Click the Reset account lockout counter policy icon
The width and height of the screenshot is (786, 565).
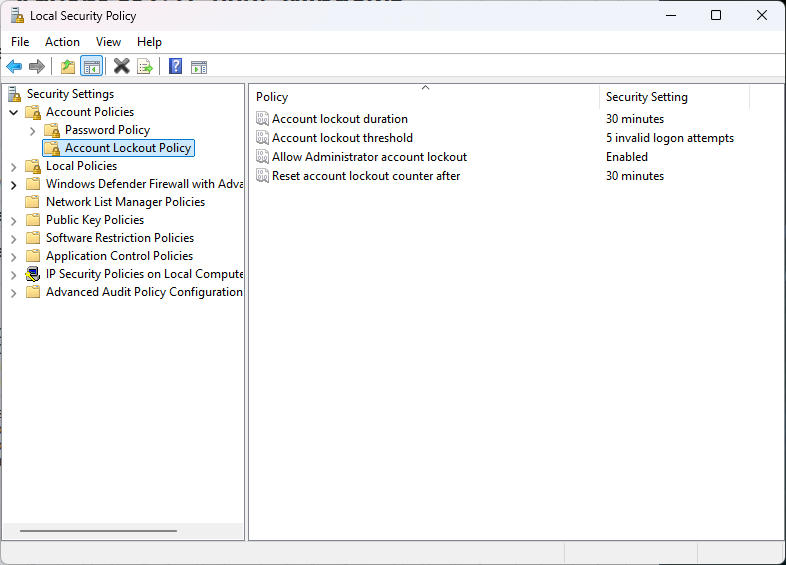click(262, 176)
